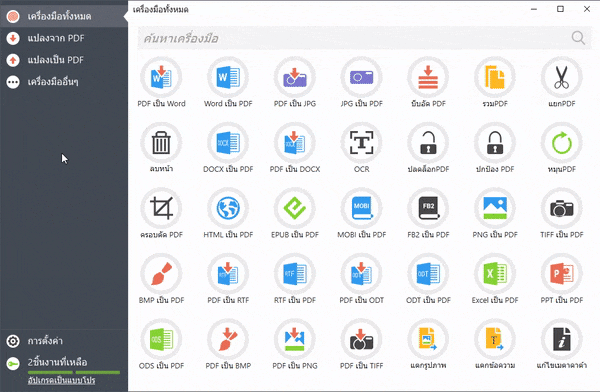
Task: Click the magnifier search icon
Action: 578,38
